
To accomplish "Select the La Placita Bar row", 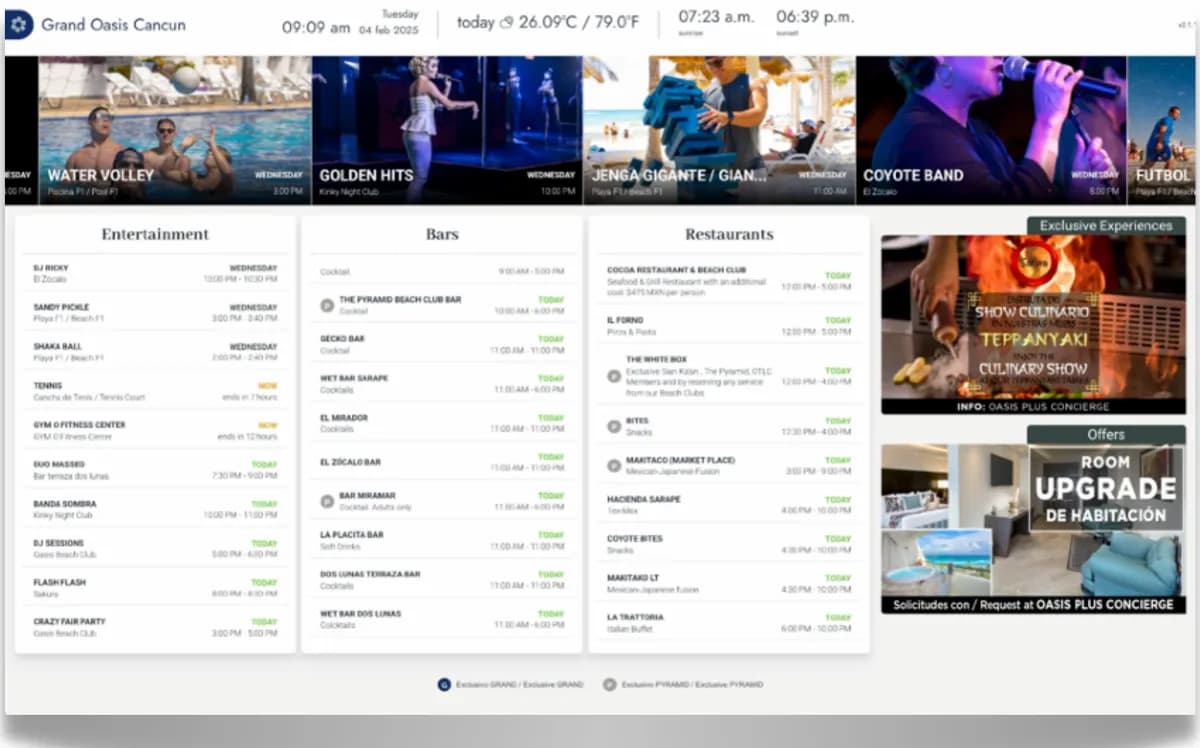I will (442, 541).
